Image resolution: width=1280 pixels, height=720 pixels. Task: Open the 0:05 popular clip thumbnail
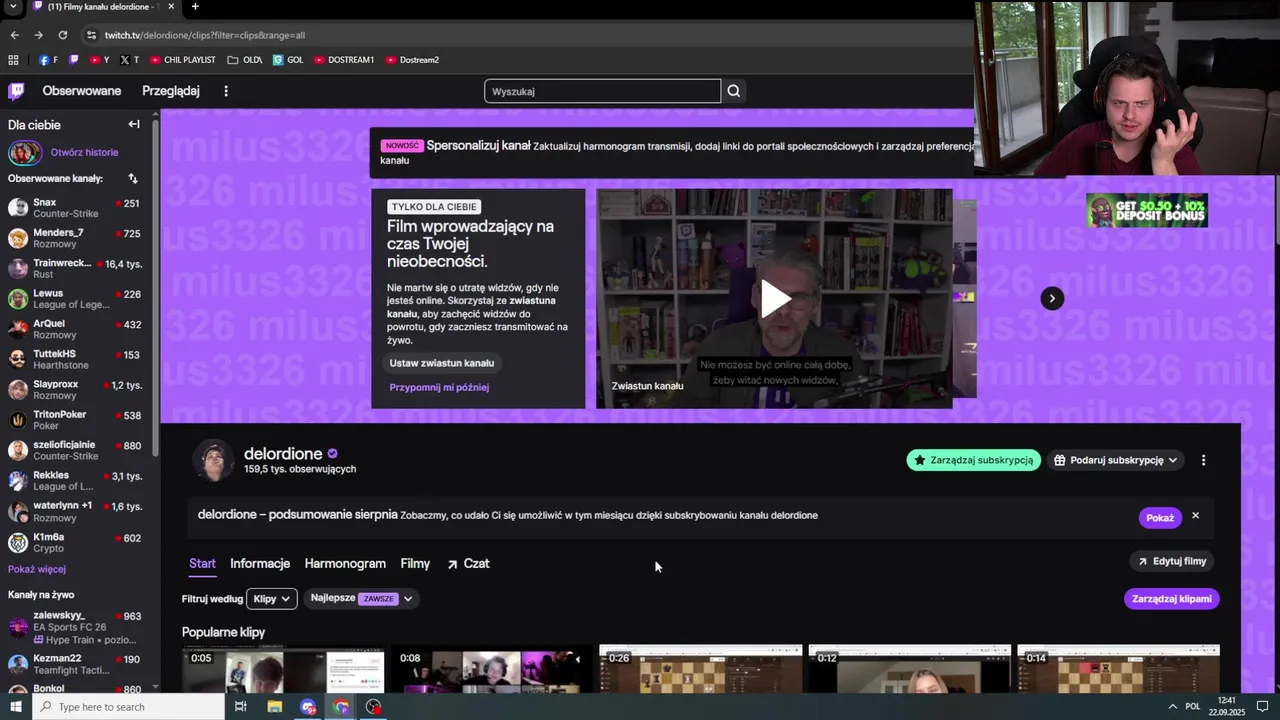pyautogui.click(x=283, y=669)
